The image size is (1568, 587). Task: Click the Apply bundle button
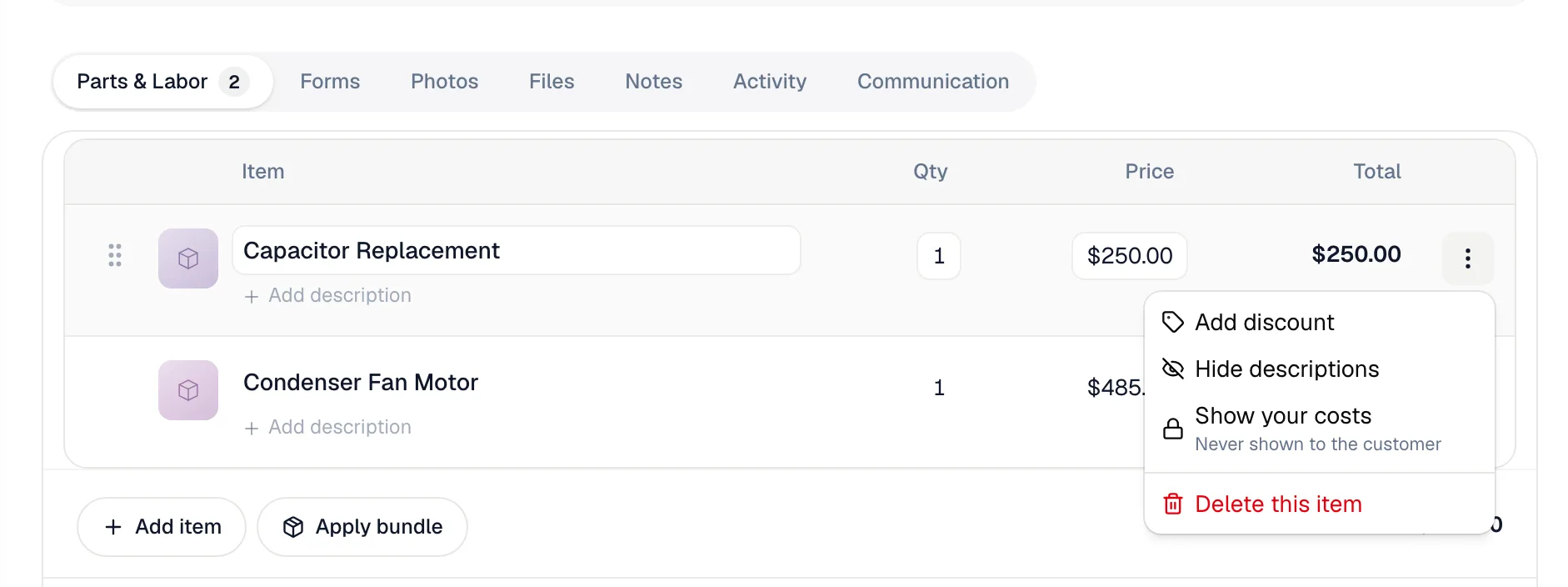tap(362, 527)
